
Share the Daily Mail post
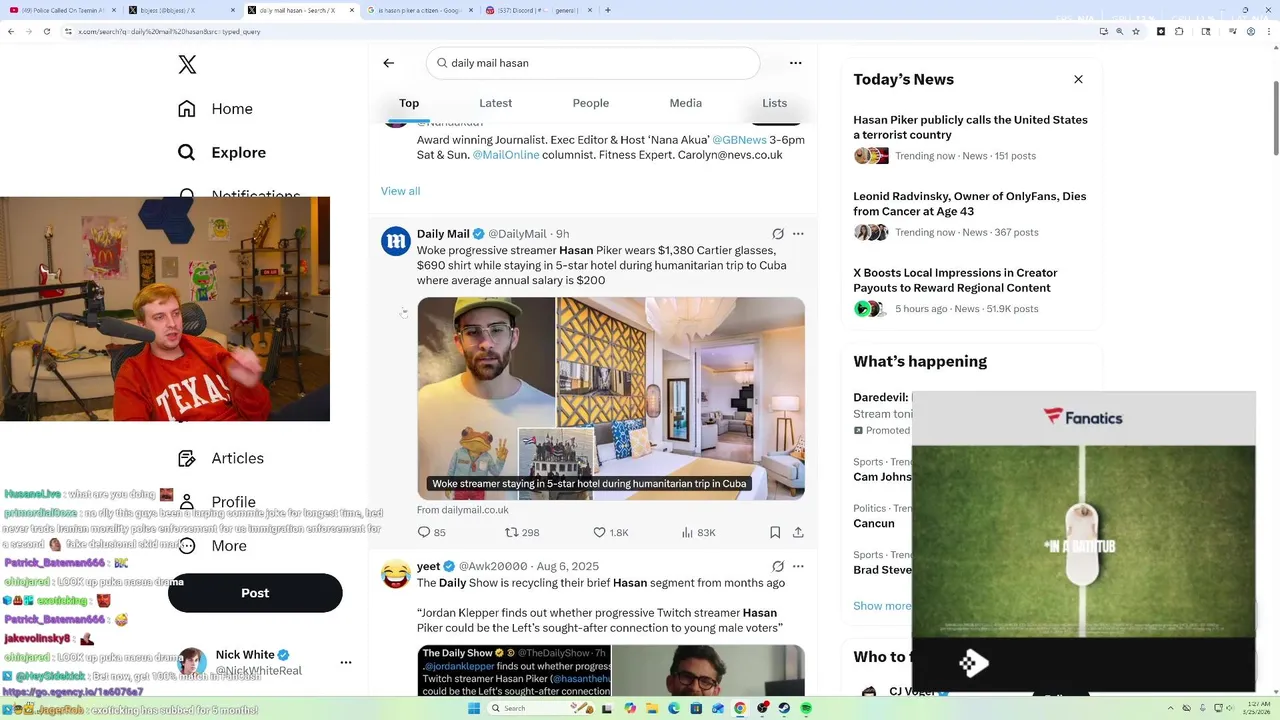tap(798, 533)
